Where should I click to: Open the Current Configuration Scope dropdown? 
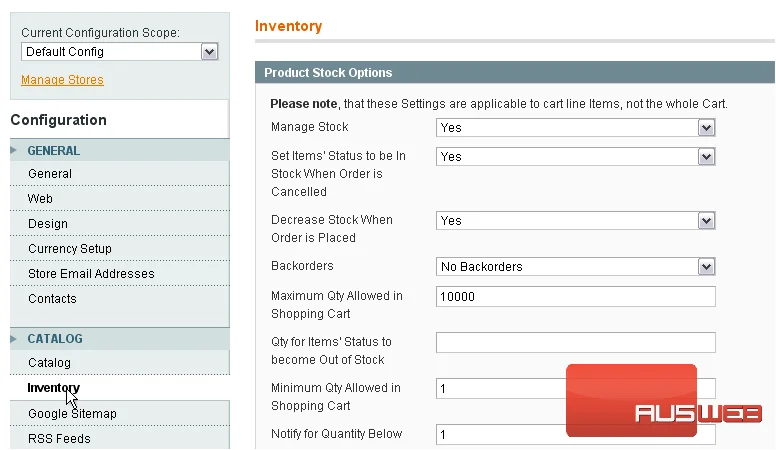pos(120,51)
